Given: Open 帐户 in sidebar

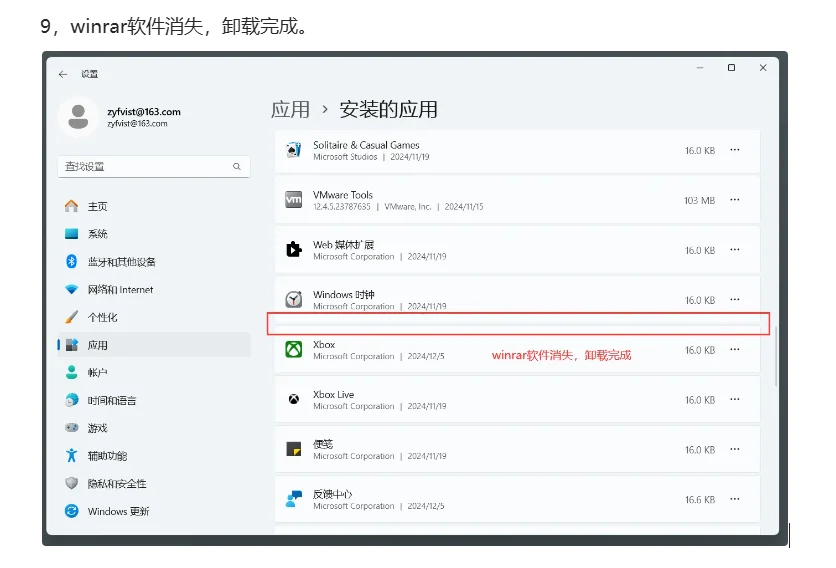Looking at the screenshot, I should 154,373.
